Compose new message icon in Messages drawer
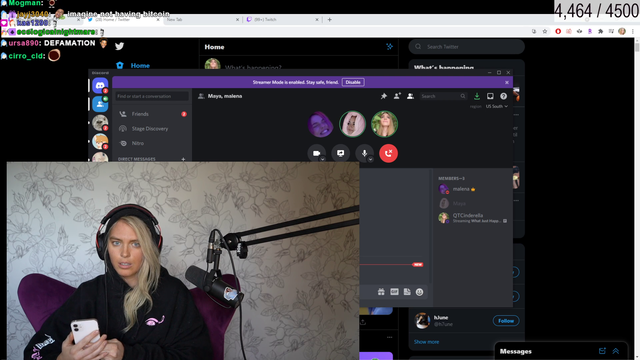 point(602,351)
